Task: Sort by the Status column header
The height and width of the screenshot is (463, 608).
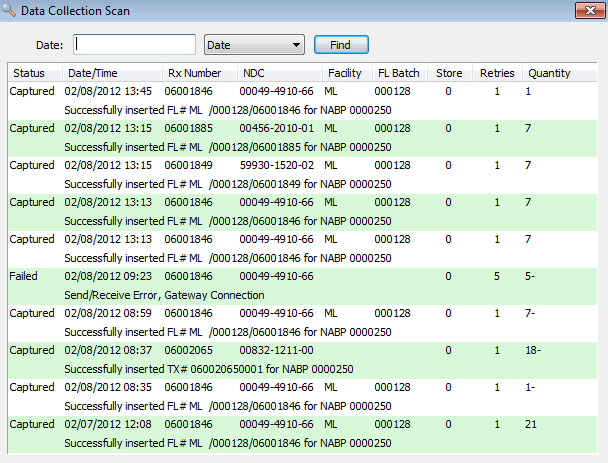Action: click(x=29, y=73)
